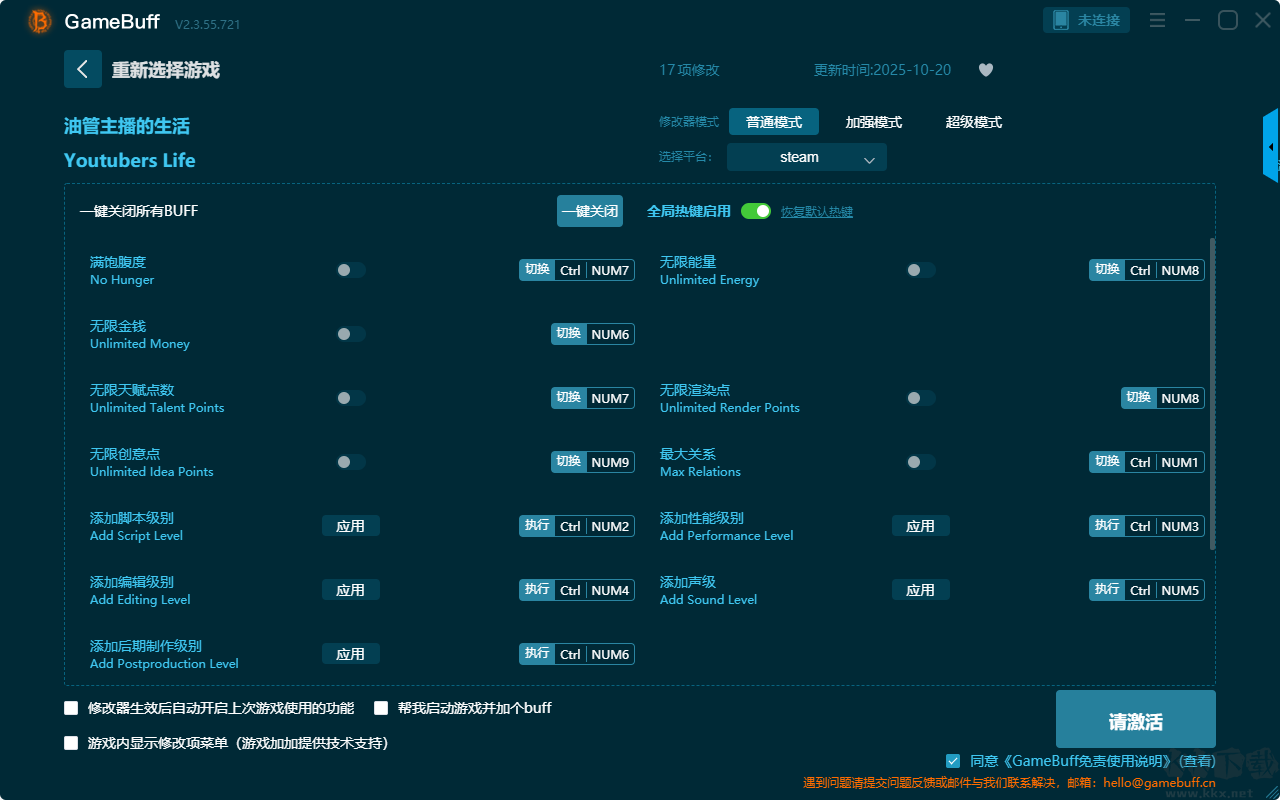
Task: Check show in-game cheat menu checkbox
Action: coord(71,743)
